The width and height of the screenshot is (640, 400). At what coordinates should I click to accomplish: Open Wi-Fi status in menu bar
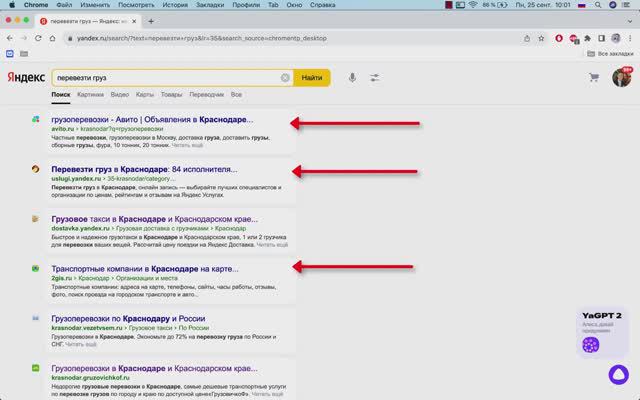473,5
